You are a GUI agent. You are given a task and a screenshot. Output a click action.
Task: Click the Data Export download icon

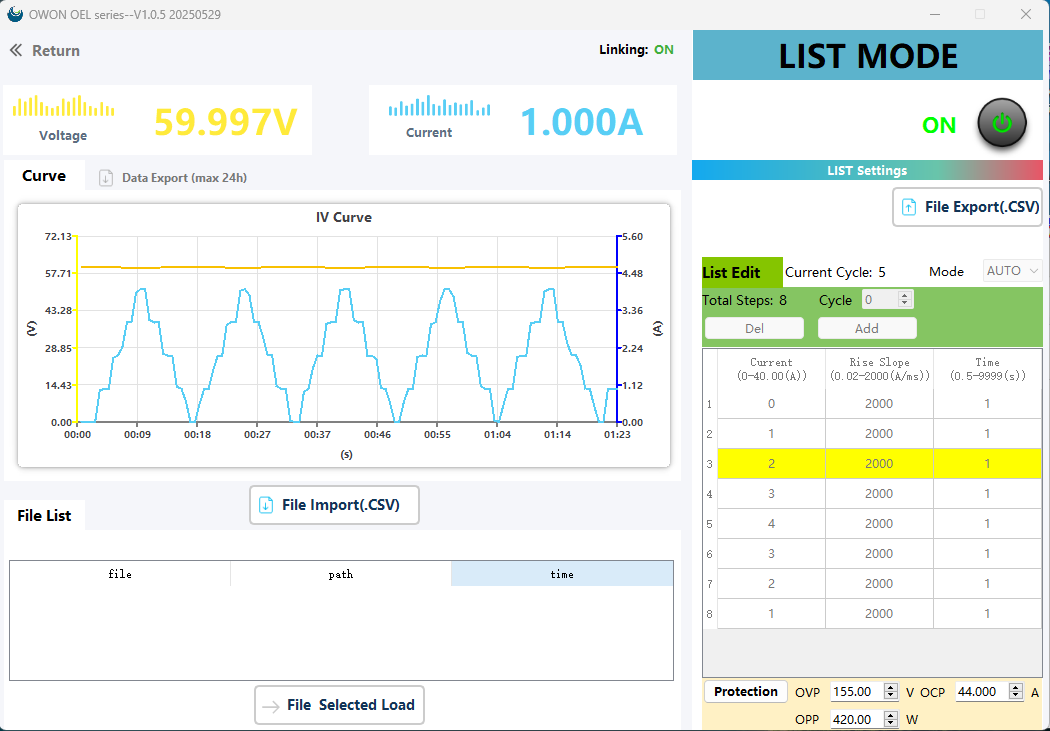[106, 178]
